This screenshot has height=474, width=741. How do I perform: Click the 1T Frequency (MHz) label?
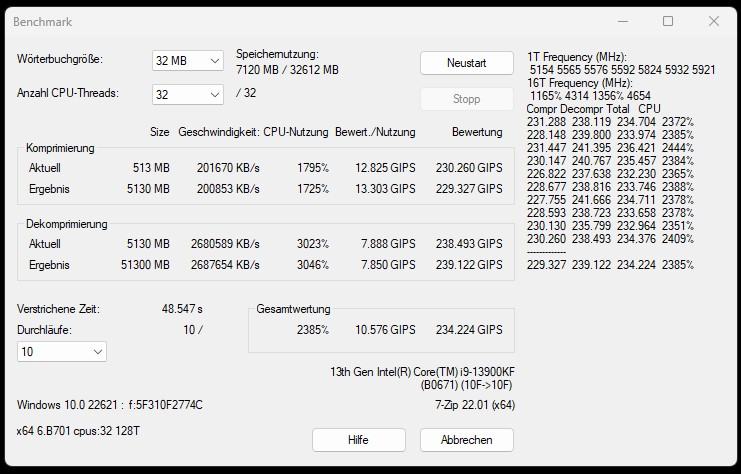(577, 57)
